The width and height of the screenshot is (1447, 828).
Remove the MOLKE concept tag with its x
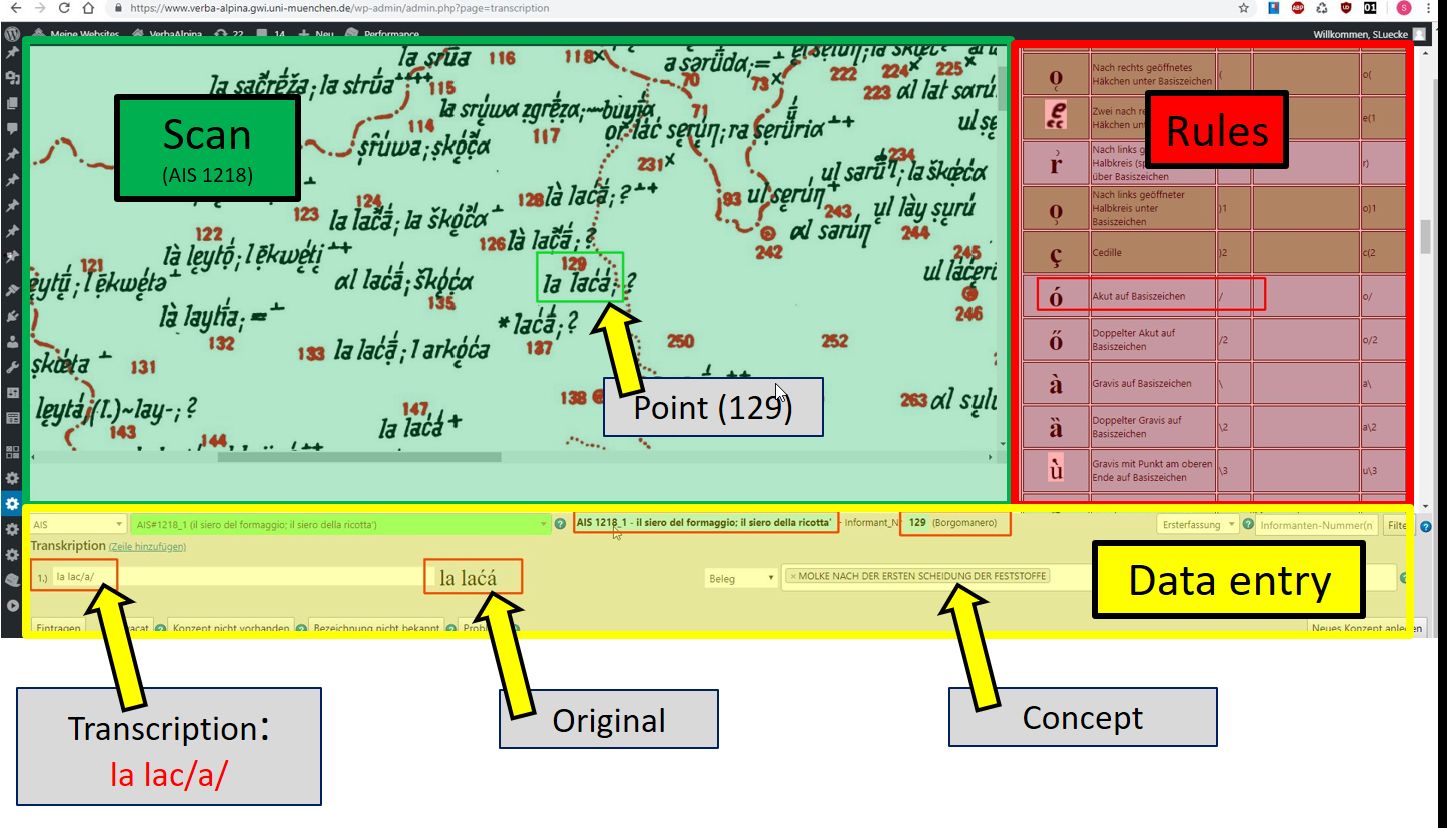(793, 576)
